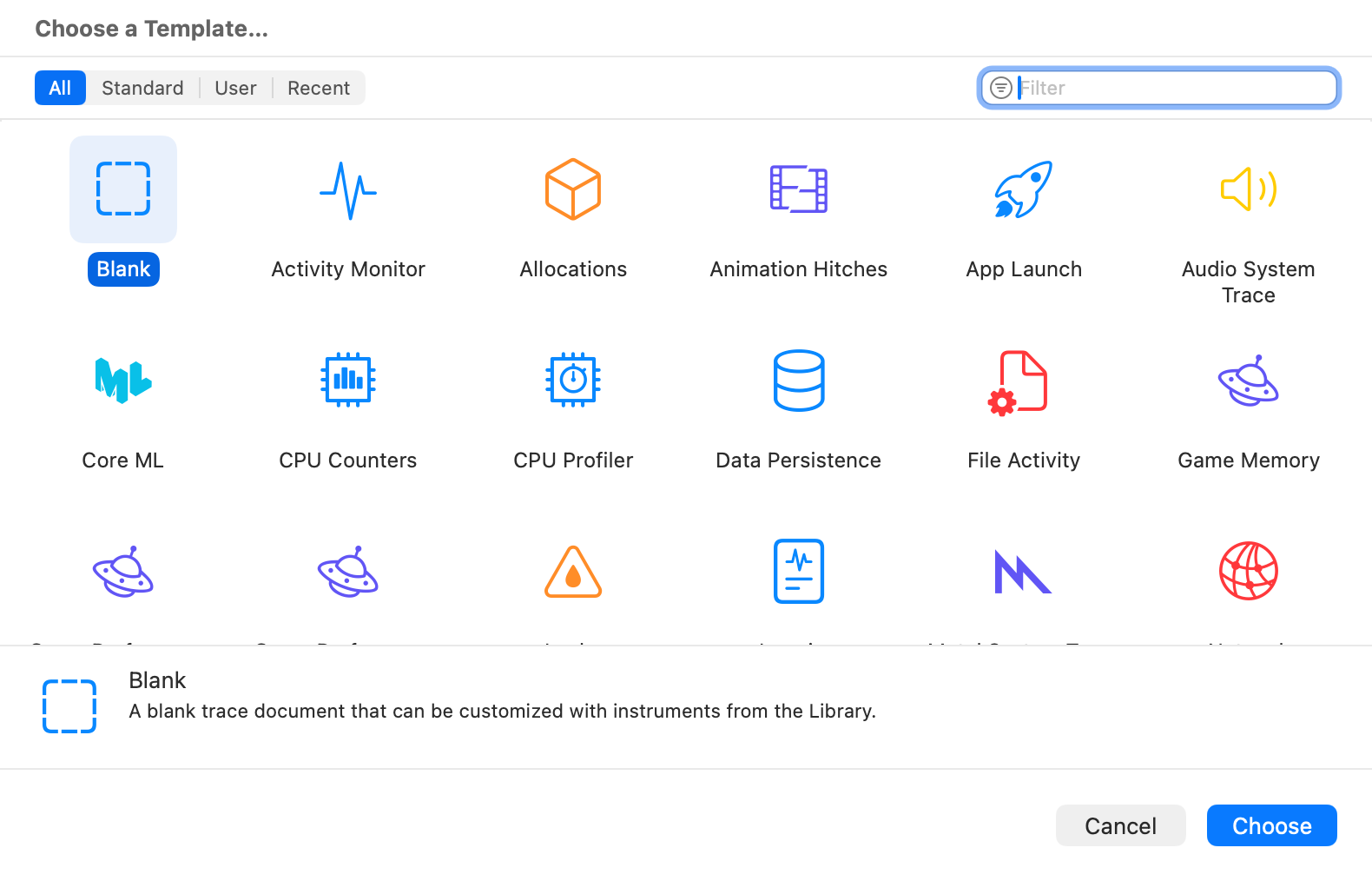Select the Activity Monitor template icon
Image resolution: width=1372 pixels, height=881 pixels.
[x=348, y=190]
